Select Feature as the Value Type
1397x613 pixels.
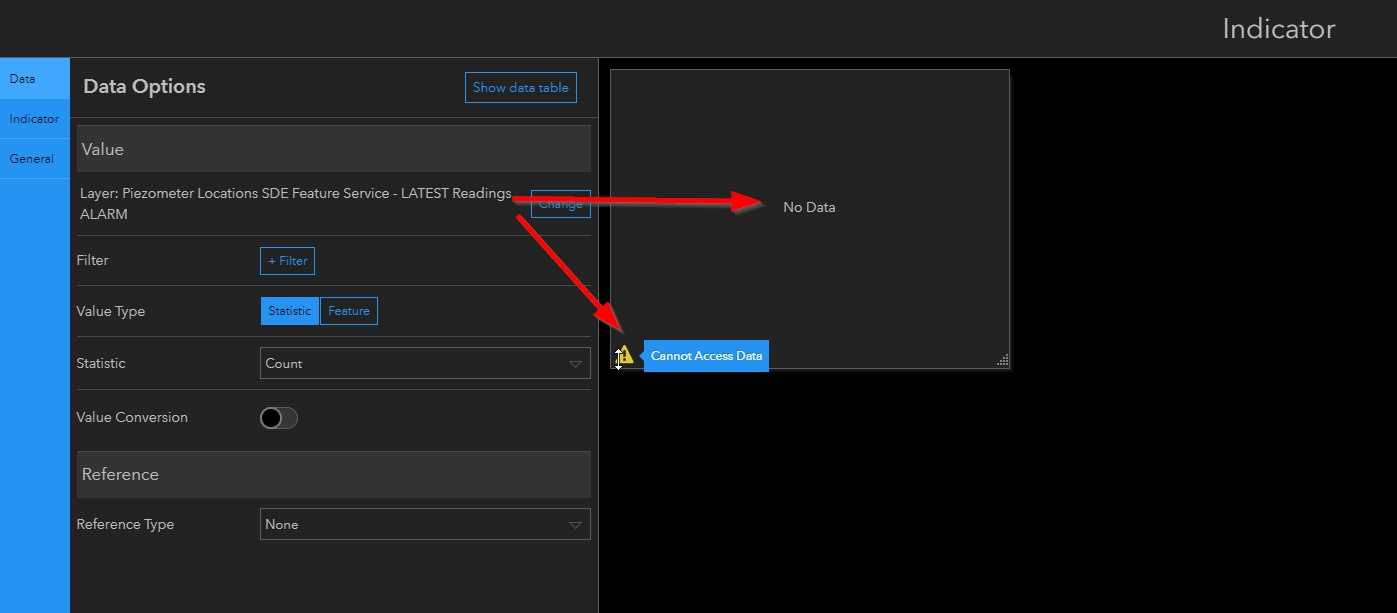[x=348, y=310]
